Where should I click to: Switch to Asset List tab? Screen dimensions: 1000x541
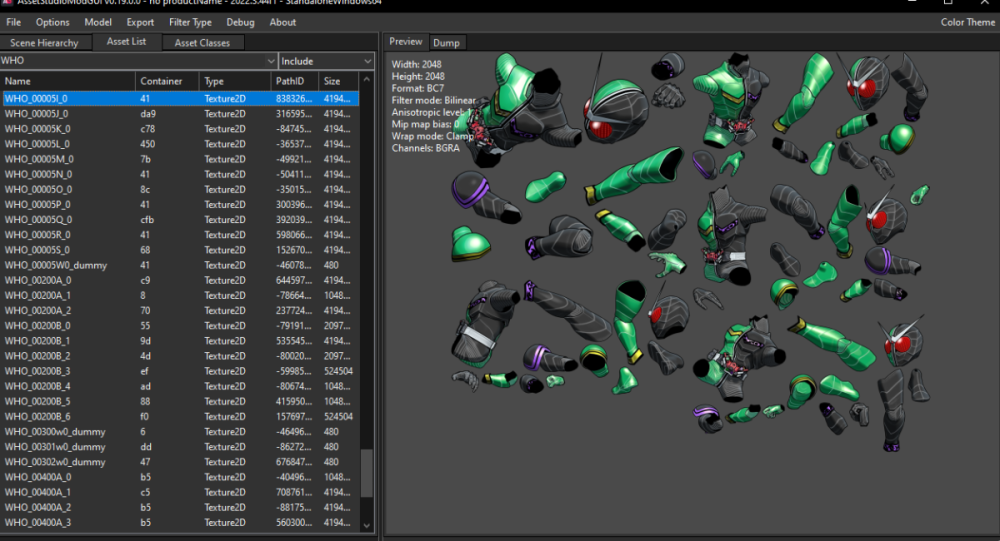click(126, 41)
